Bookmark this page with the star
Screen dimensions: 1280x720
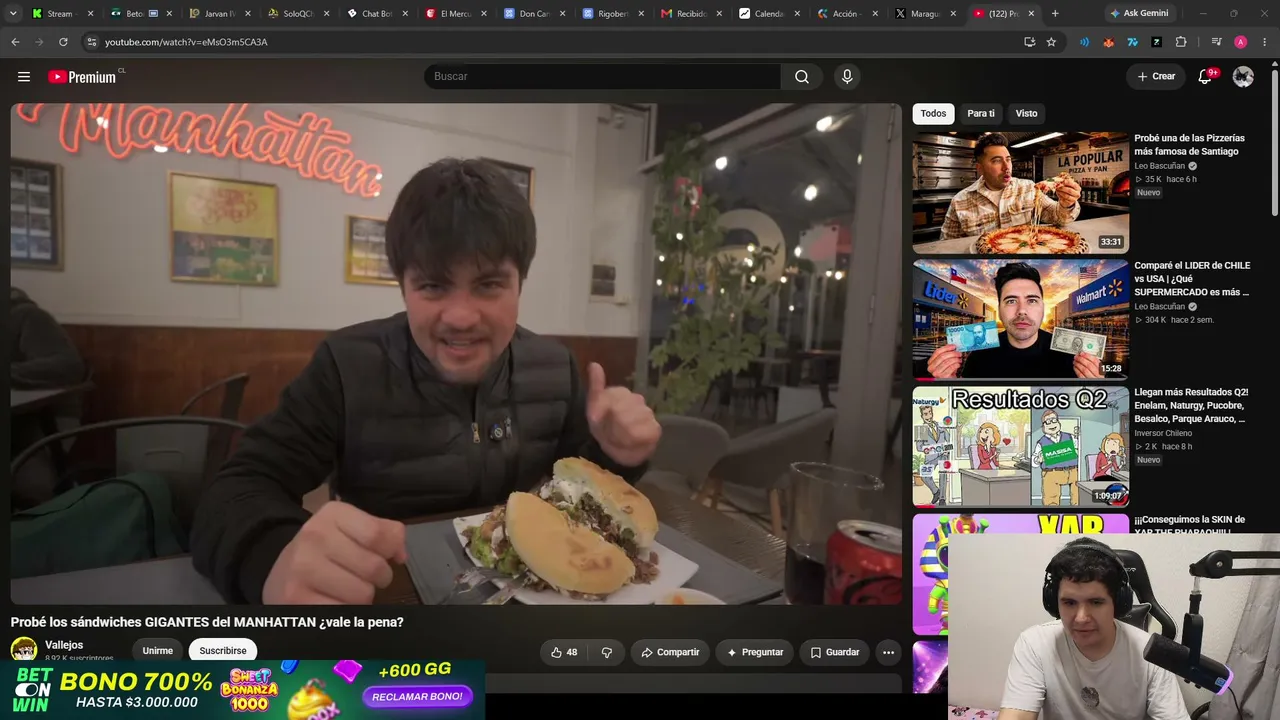pos(1051,42)
